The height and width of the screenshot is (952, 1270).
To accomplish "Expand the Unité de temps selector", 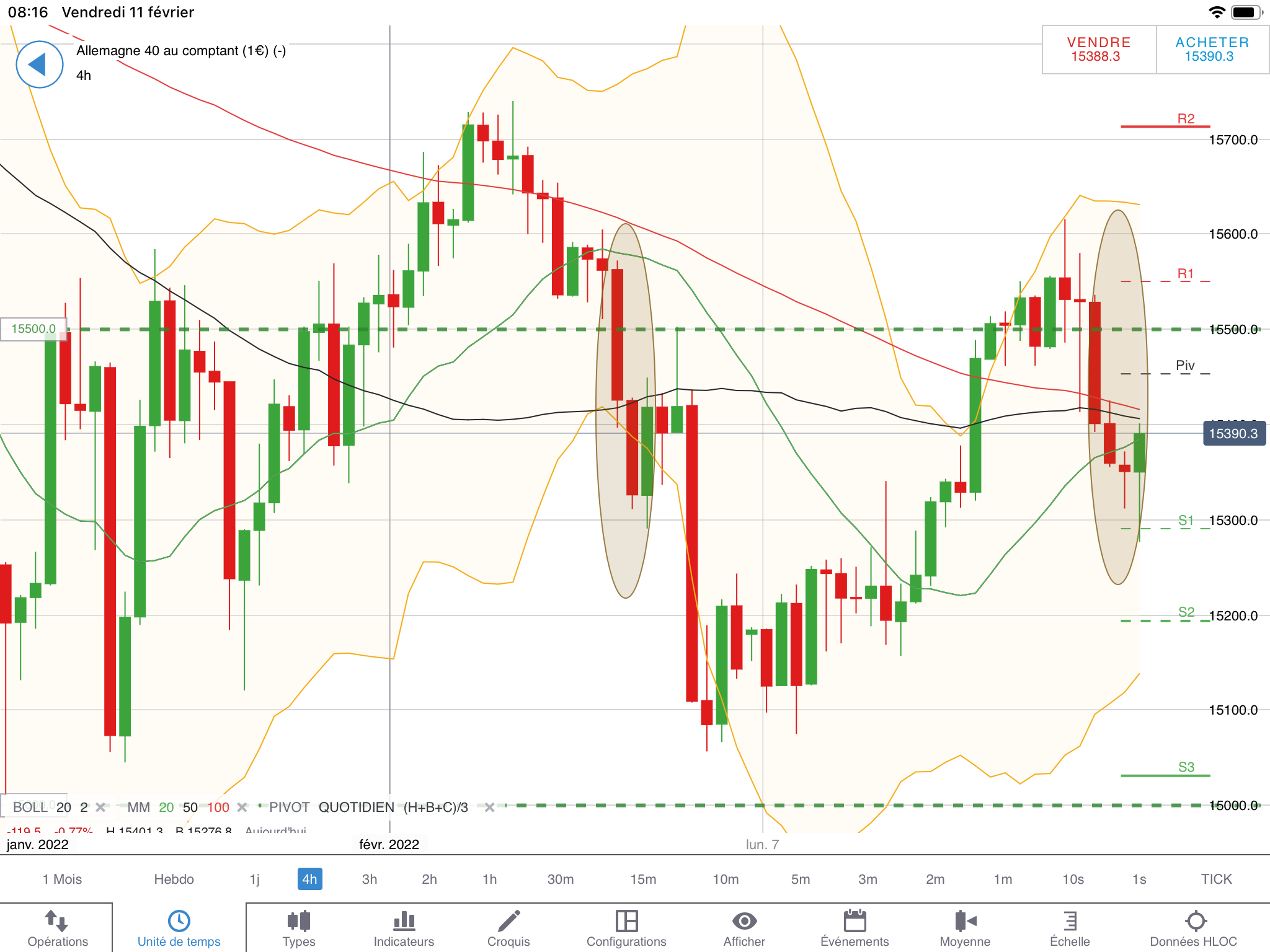I will coord(179,928).
